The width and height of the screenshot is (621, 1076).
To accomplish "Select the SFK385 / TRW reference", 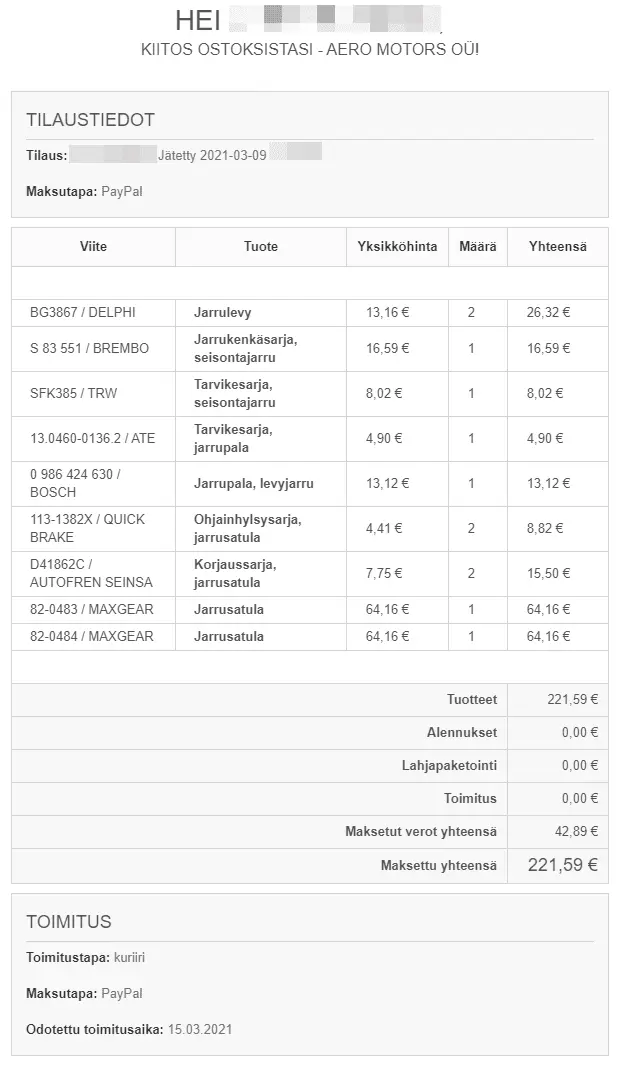I will coord(73,393).
